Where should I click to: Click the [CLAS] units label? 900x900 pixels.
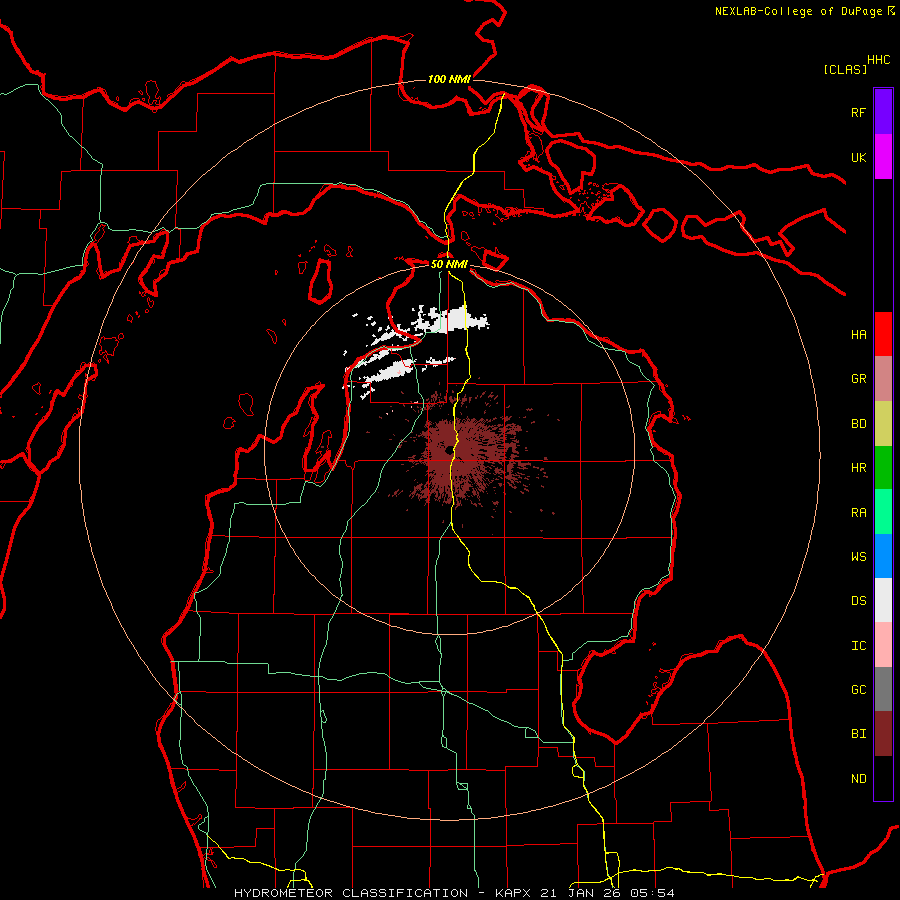(x=845, y=69)
